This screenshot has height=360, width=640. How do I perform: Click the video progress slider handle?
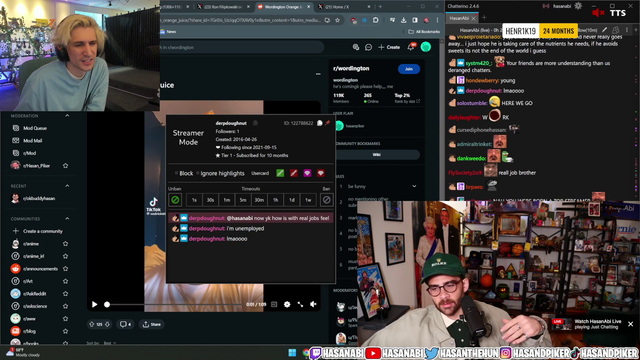click(x=107, y=304)
